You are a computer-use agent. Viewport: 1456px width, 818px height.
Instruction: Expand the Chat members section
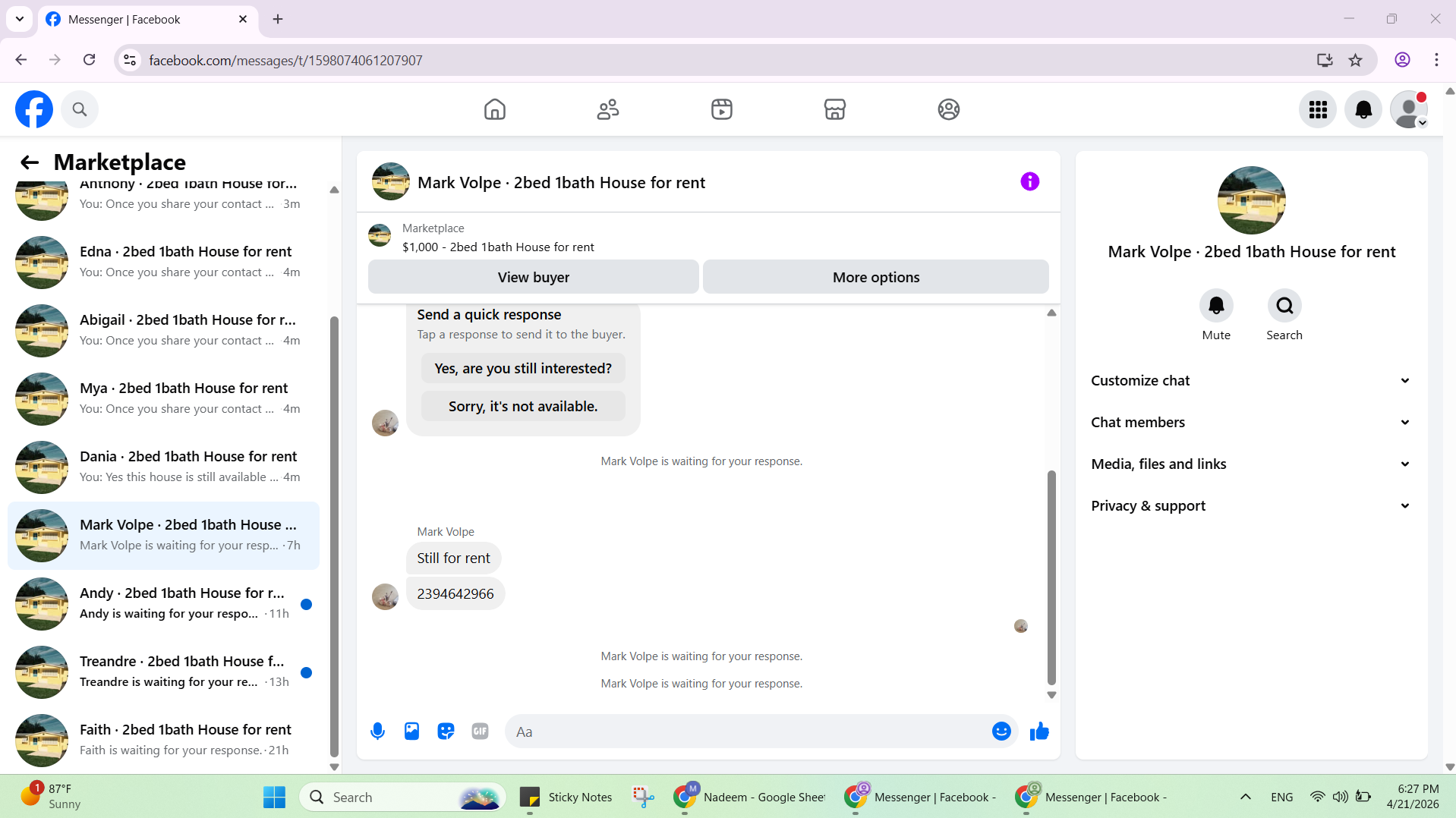(x=1251, y=423)
